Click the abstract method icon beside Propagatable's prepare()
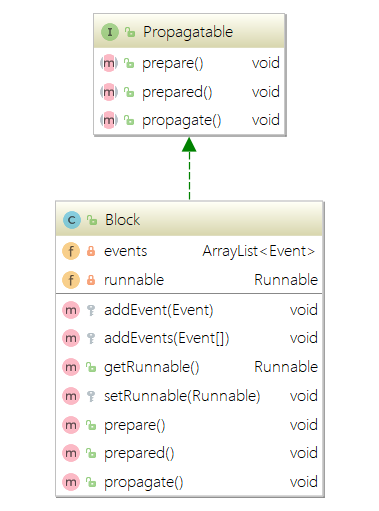 [x=109, y=63]
